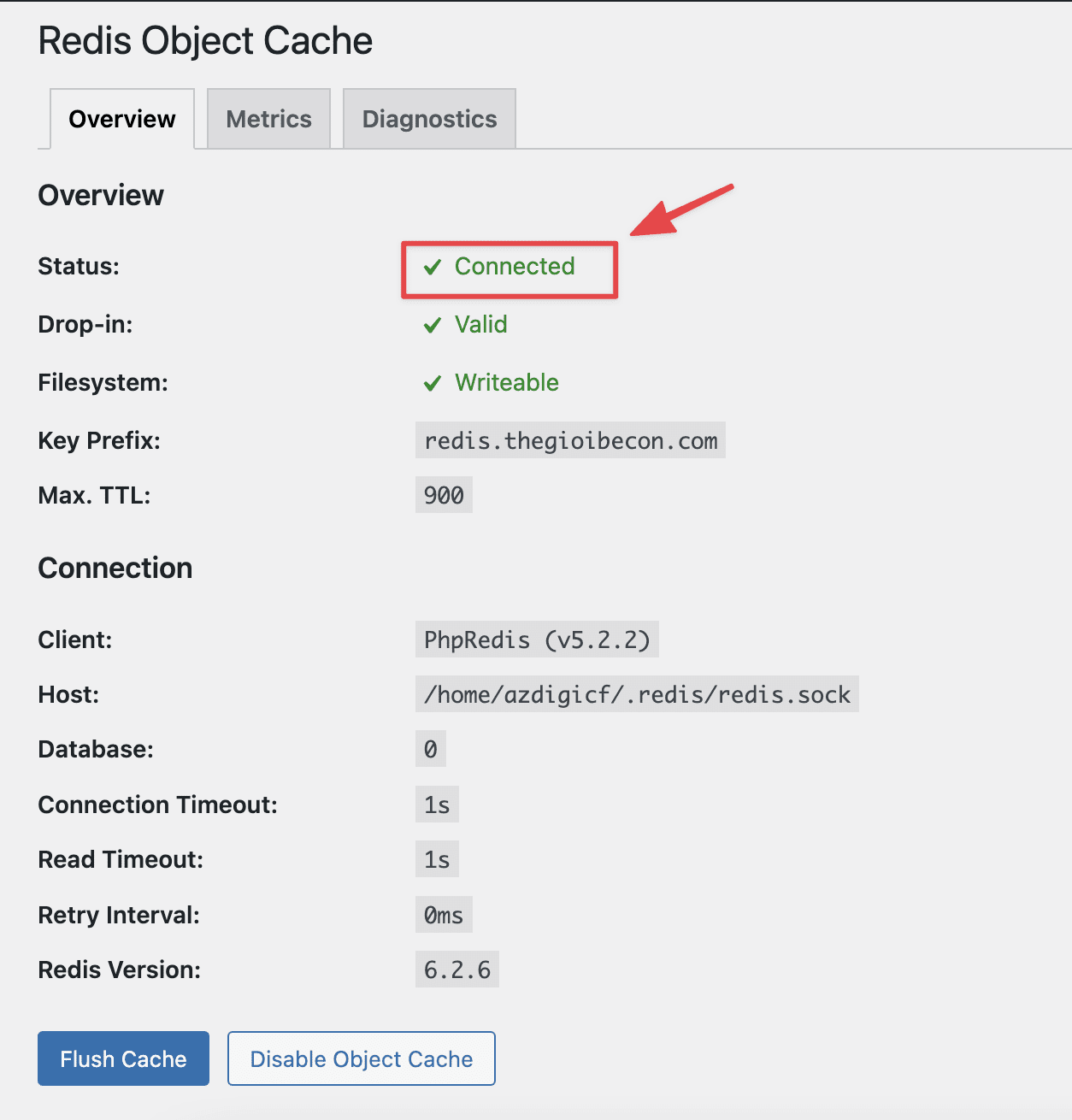The height and width of the screenshot is (1120, 1072).
Task: Select the Overview tab
Action: coord(121,119)
